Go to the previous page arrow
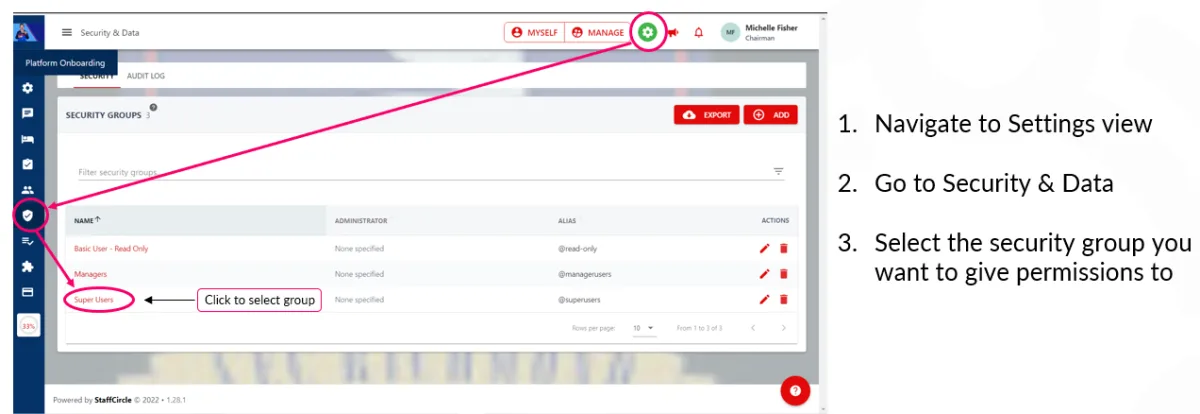Viewport: 1200px width, 414px height. [753, 328]
